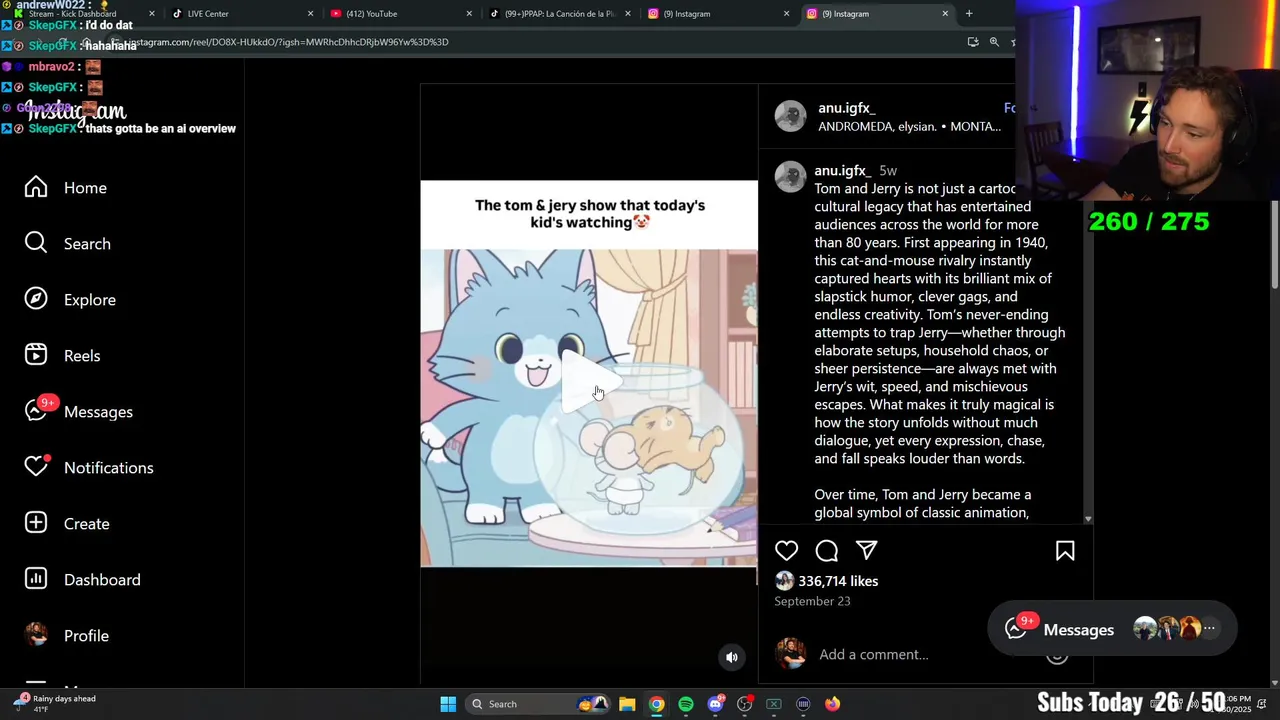Like the reel with the heart icon
Screen dimensions: 1280x720
tap(786, 551)
